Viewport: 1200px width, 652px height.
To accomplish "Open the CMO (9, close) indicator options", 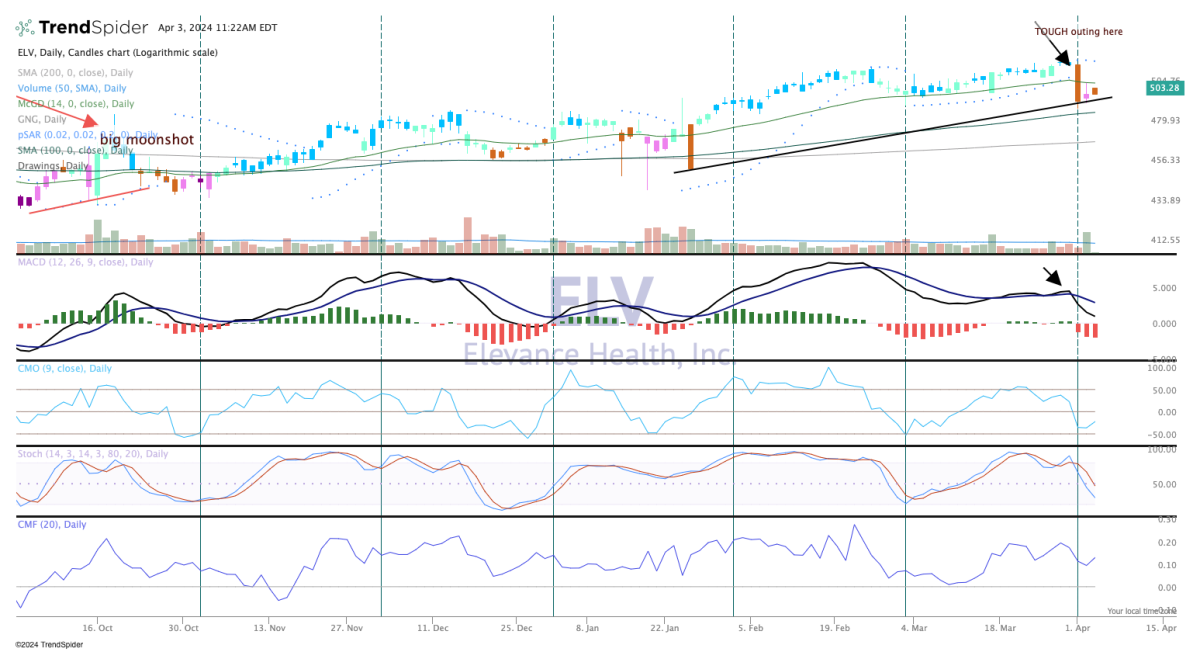I will point(65,368).
